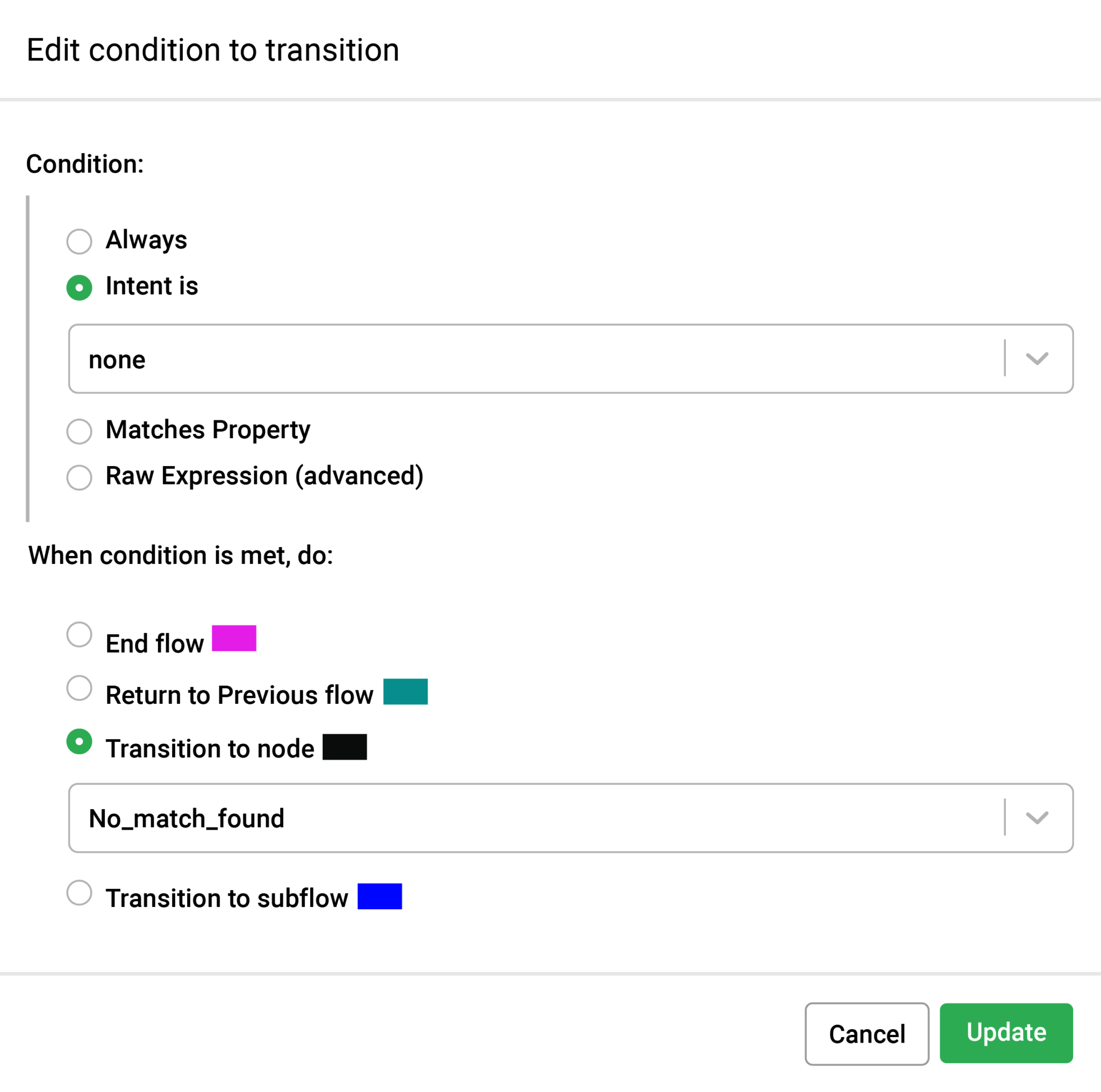This screenshot has height=1092, width=1101.
Task: Click the Intent is label text
Action: click(152, 286)
